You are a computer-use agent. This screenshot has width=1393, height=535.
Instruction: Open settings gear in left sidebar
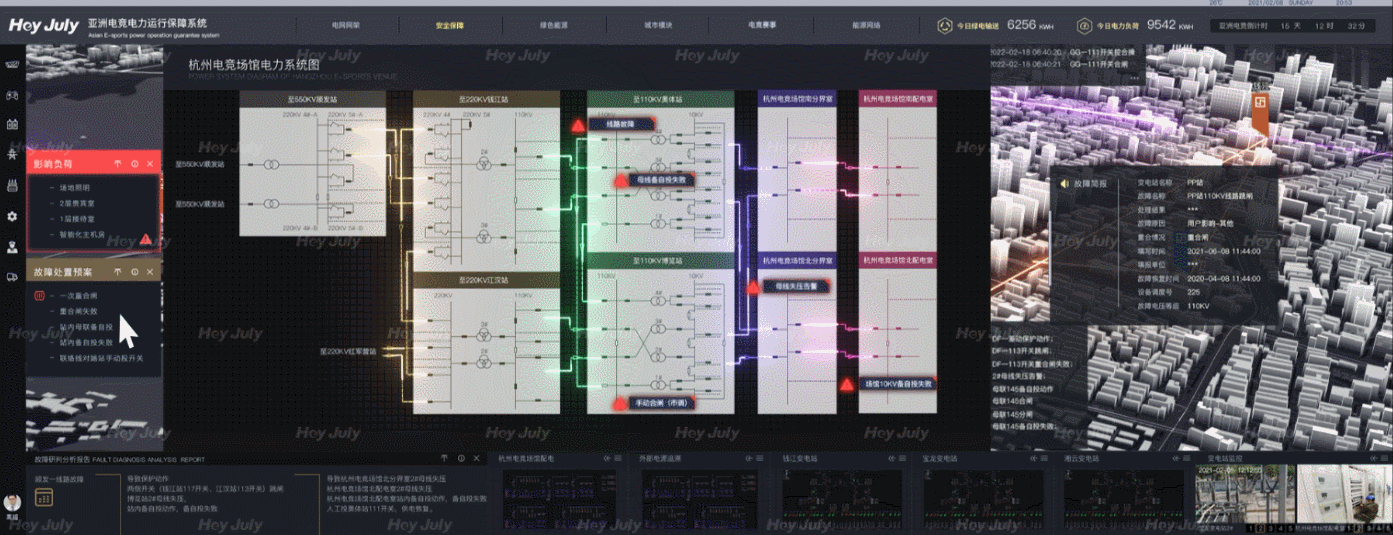point(12,216)
